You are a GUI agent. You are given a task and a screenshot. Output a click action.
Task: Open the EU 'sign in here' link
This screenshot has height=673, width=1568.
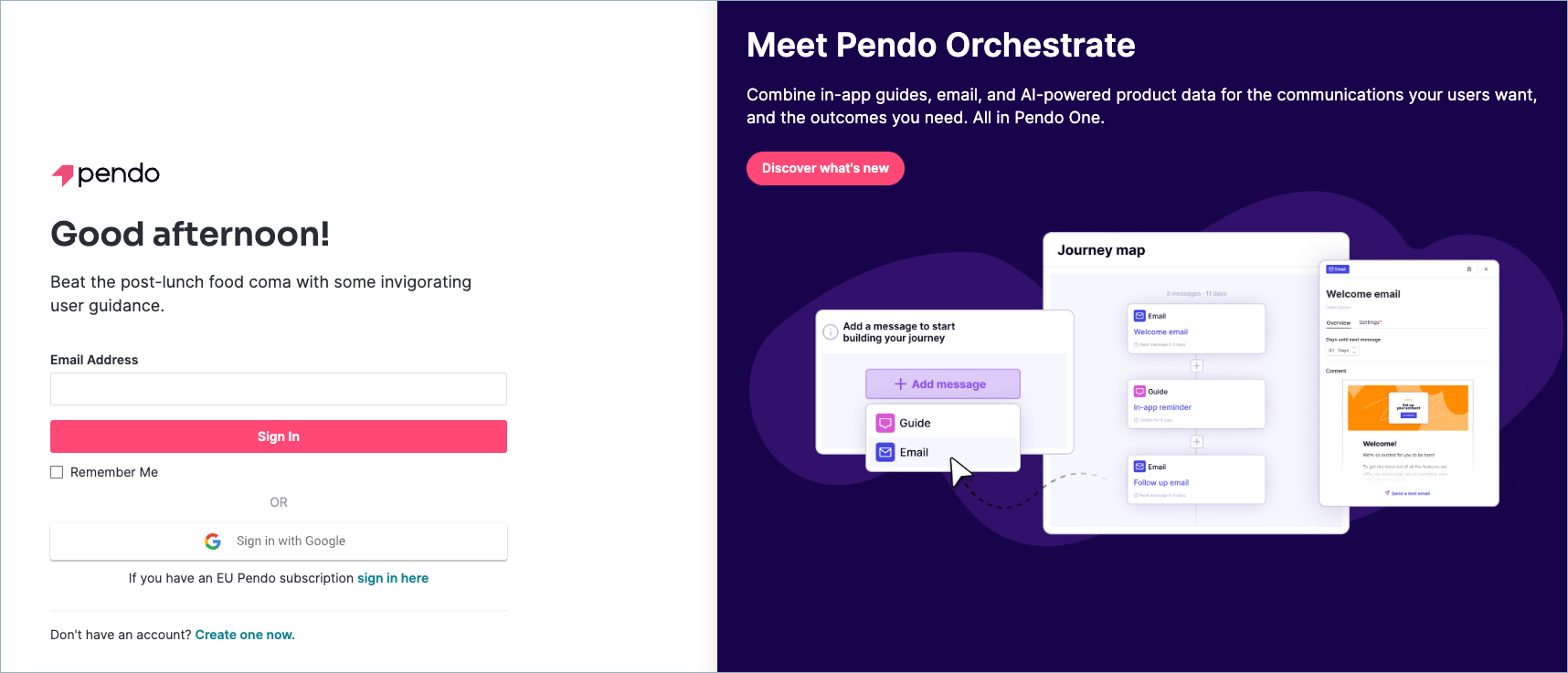coord(393,578)
